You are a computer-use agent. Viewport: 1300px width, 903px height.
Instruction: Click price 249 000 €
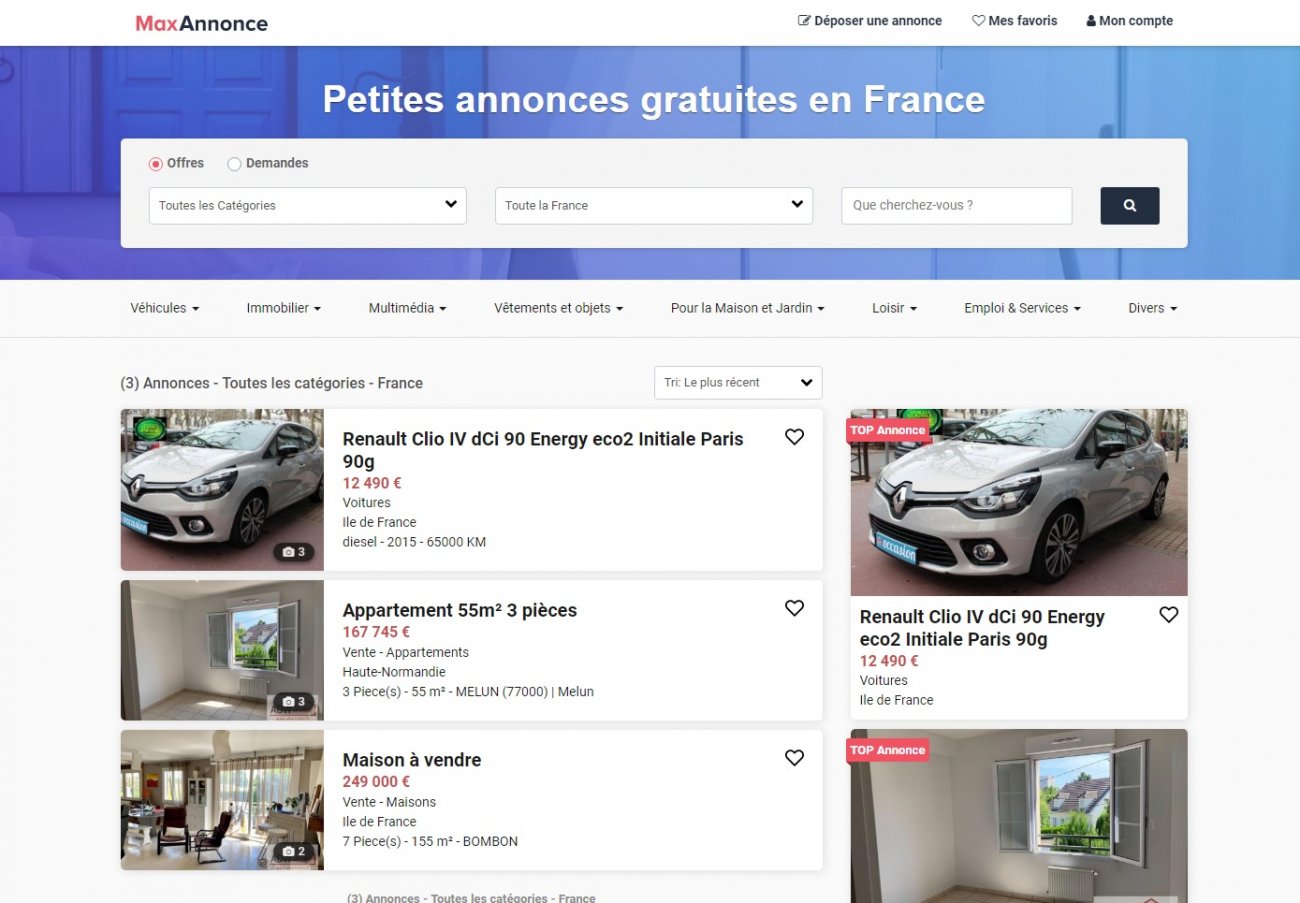coord(376,782)
